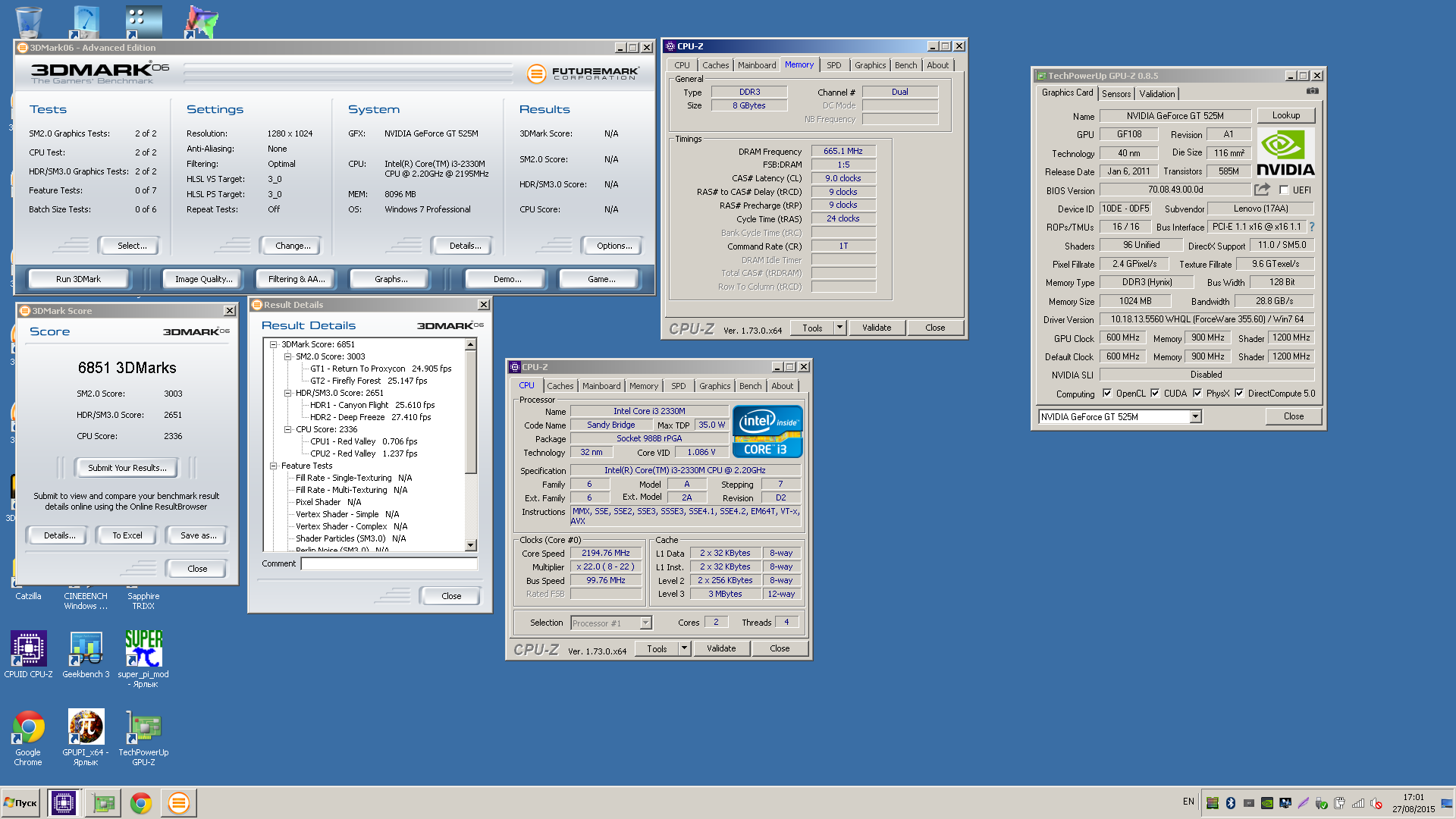Open Mainboard tab in CPU-Z CPU window
This screenshot has height=819, width=1456.
click(601, 386)
